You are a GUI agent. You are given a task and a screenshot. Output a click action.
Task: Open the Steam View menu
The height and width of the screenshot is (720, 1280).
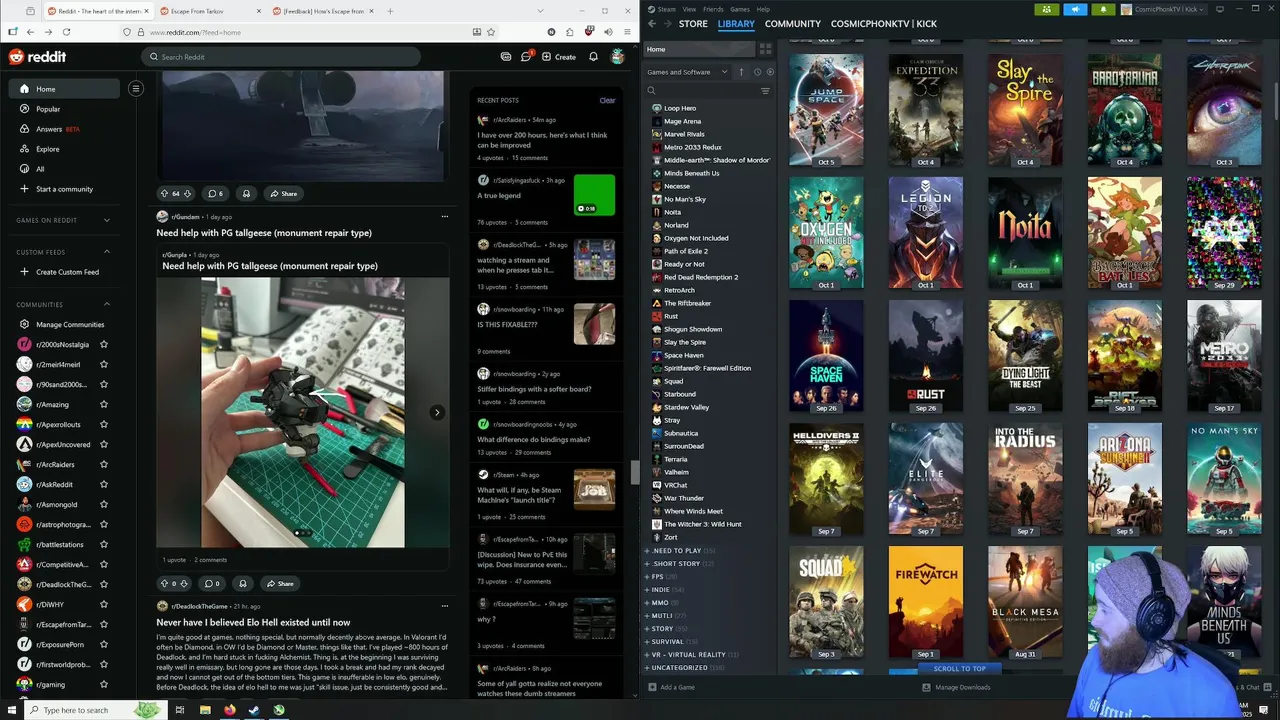tap(689, 9)
